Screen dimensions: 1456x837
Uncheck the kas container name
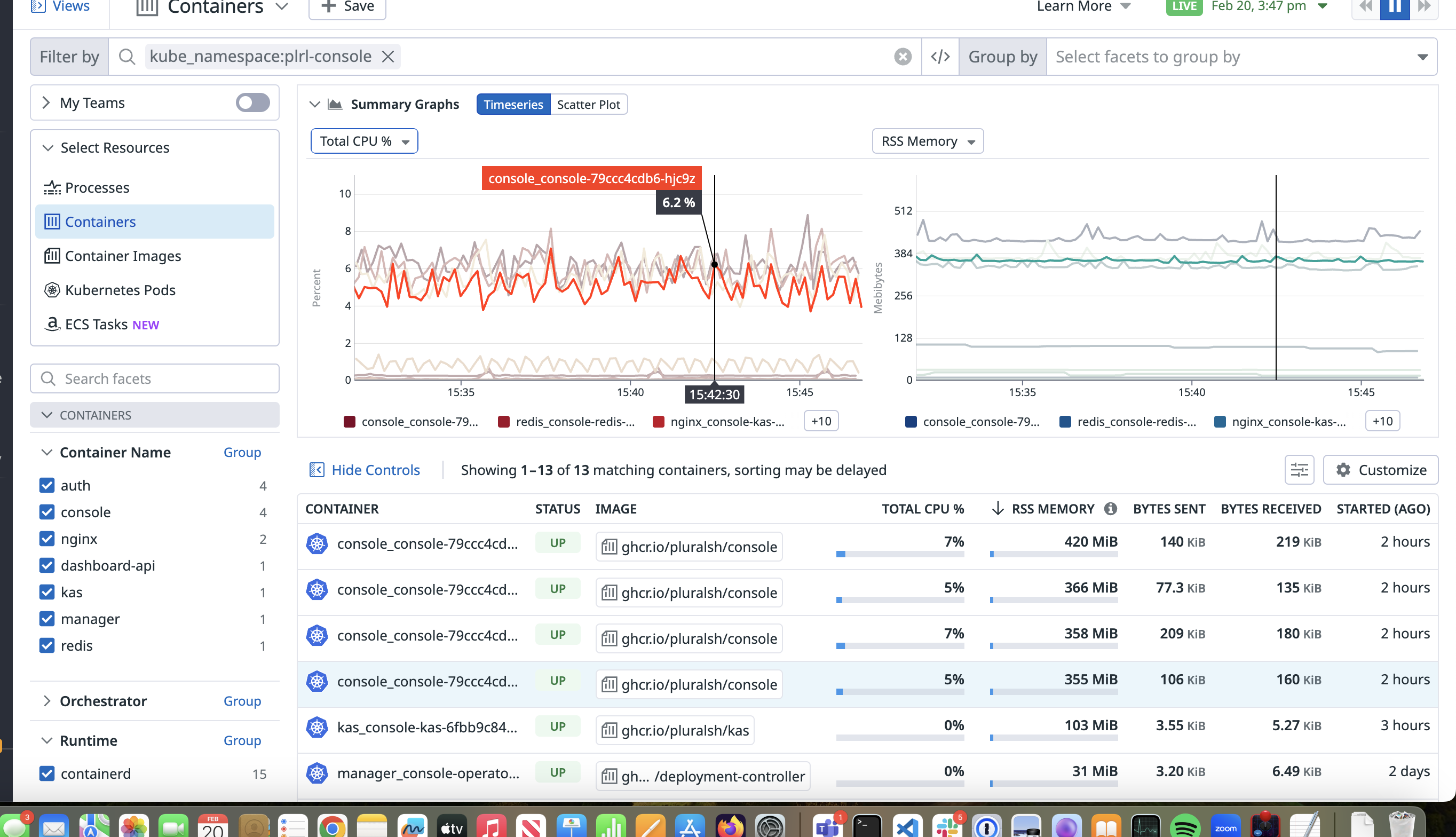pyautogui.click(x=47, y=592)
